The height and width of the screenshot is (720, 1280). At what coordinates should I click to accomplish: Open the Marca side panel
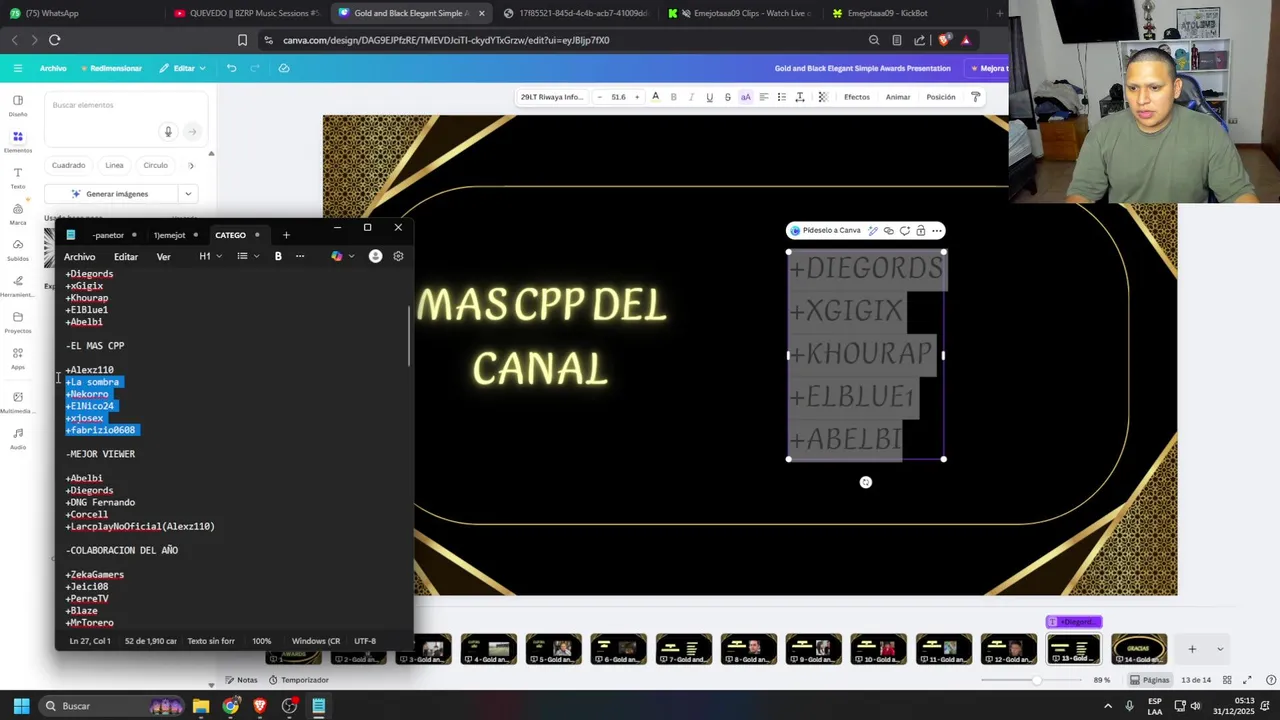[x=18, y=214]
